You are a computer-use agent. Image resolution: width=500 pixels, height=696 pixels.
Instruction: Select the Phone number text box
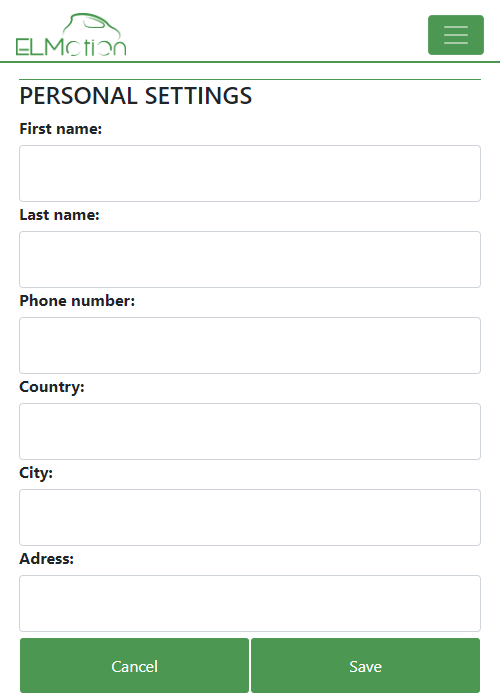[x=250, y=346]
